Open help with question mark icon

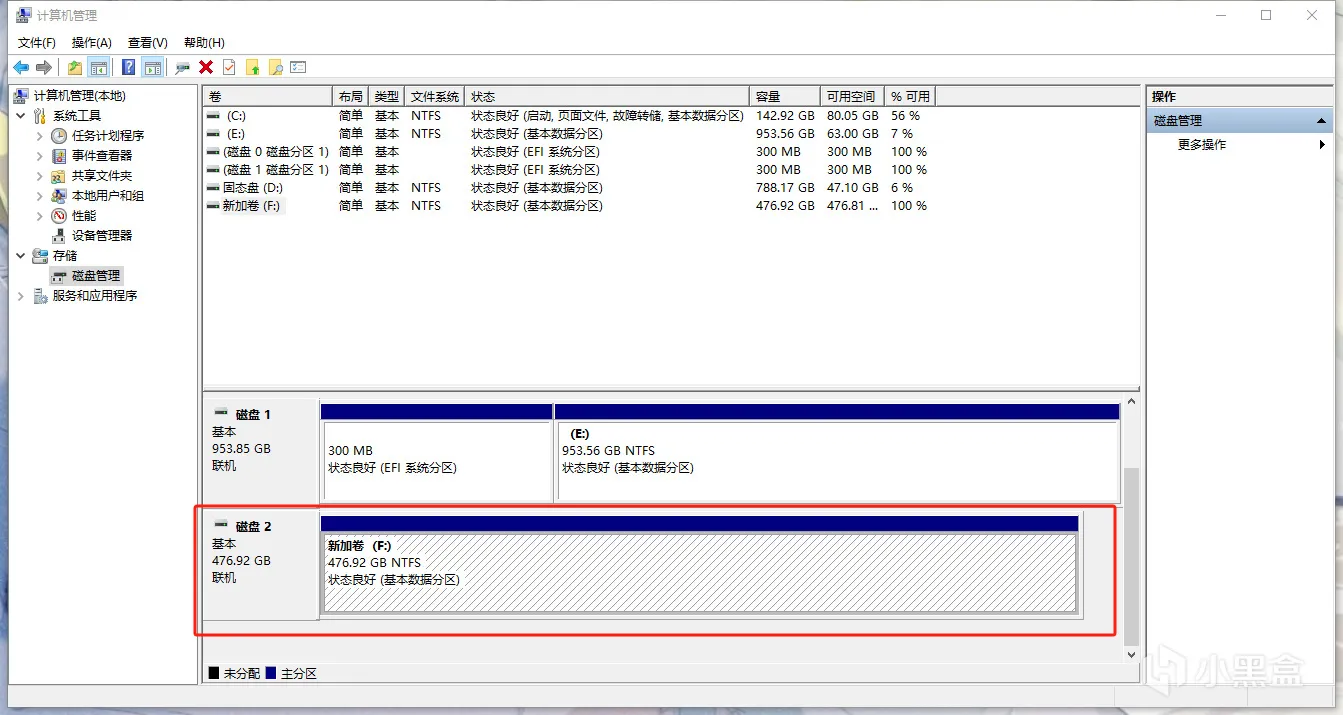pos(129,68)
